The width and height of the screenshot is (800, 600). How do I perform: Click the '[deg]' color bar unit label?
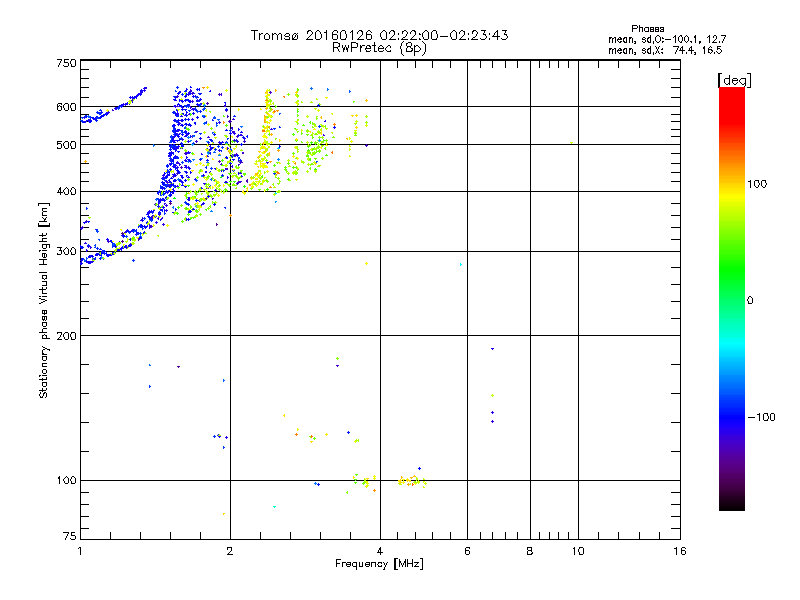(734, 80)
